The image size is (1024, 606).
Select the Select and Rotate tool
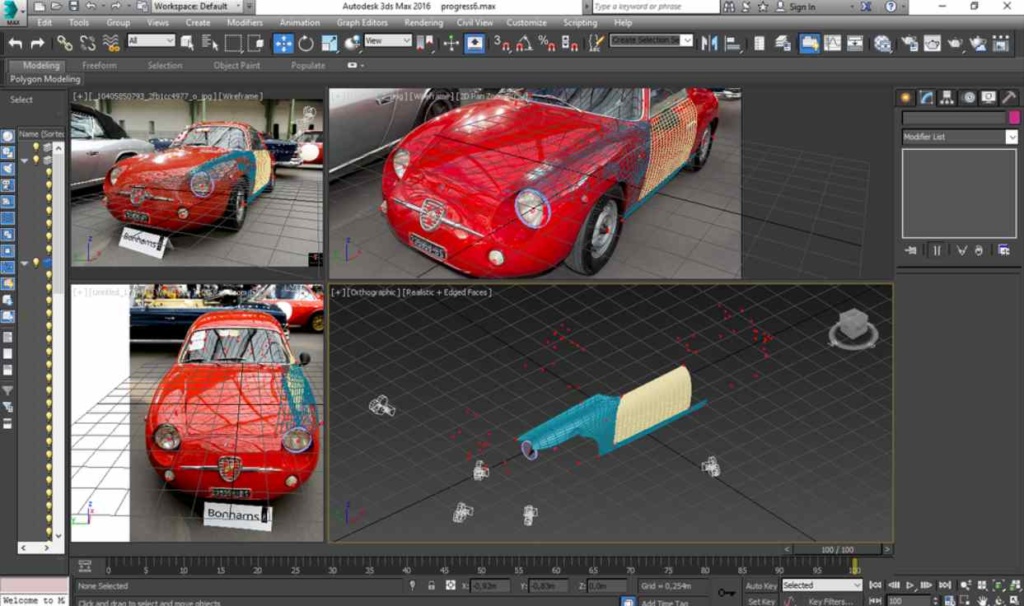pos(305,42)
